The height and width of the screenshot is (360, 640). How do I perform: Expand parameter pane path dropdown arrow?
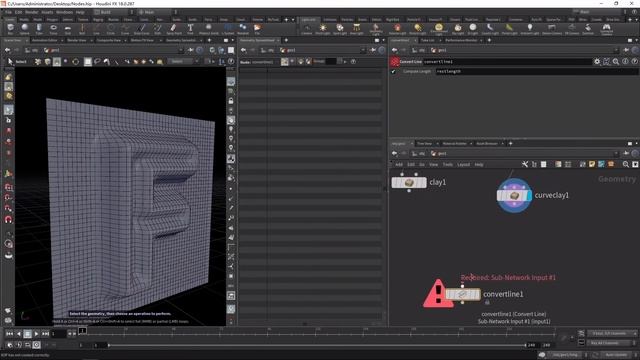[x=616, y=50]
